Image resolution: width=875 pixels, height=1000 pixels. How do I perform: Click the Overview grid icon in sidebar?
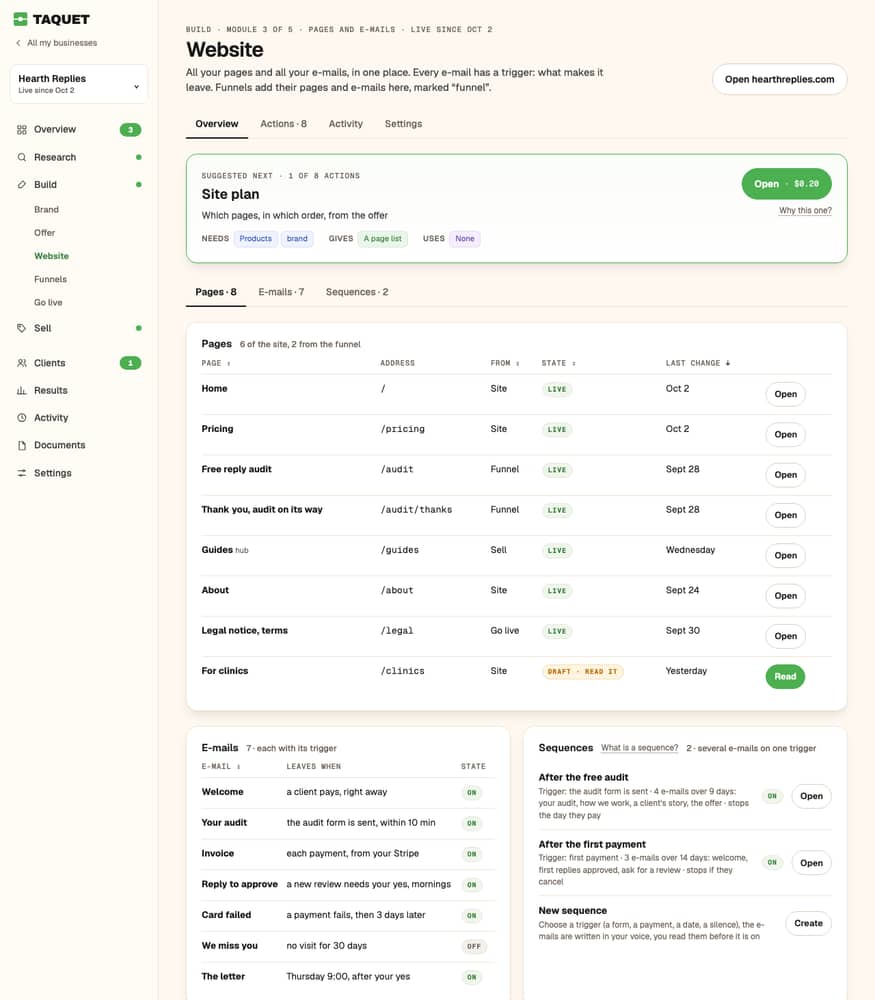22,129
